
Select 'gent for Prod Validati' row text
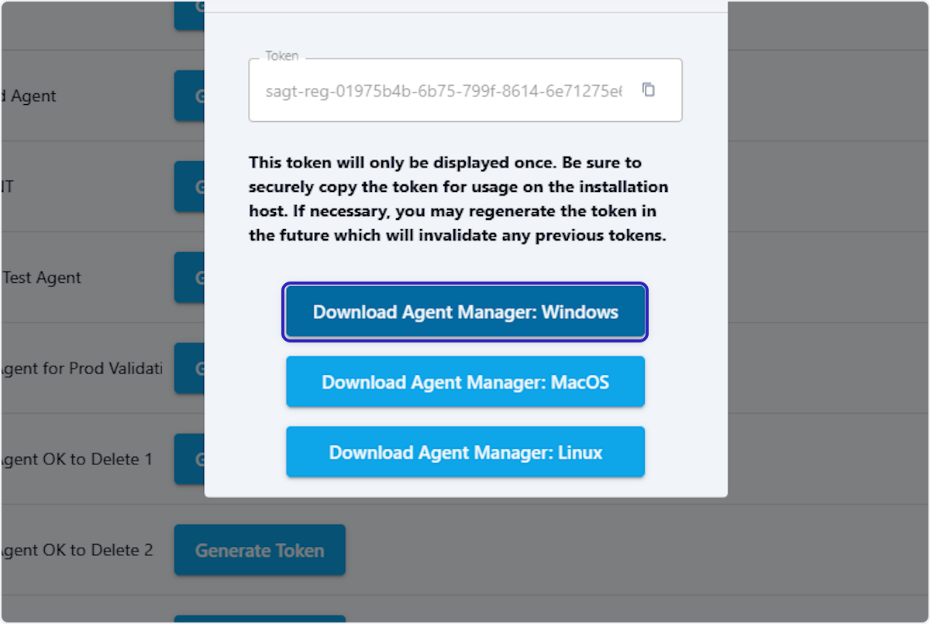click(82, 368)
